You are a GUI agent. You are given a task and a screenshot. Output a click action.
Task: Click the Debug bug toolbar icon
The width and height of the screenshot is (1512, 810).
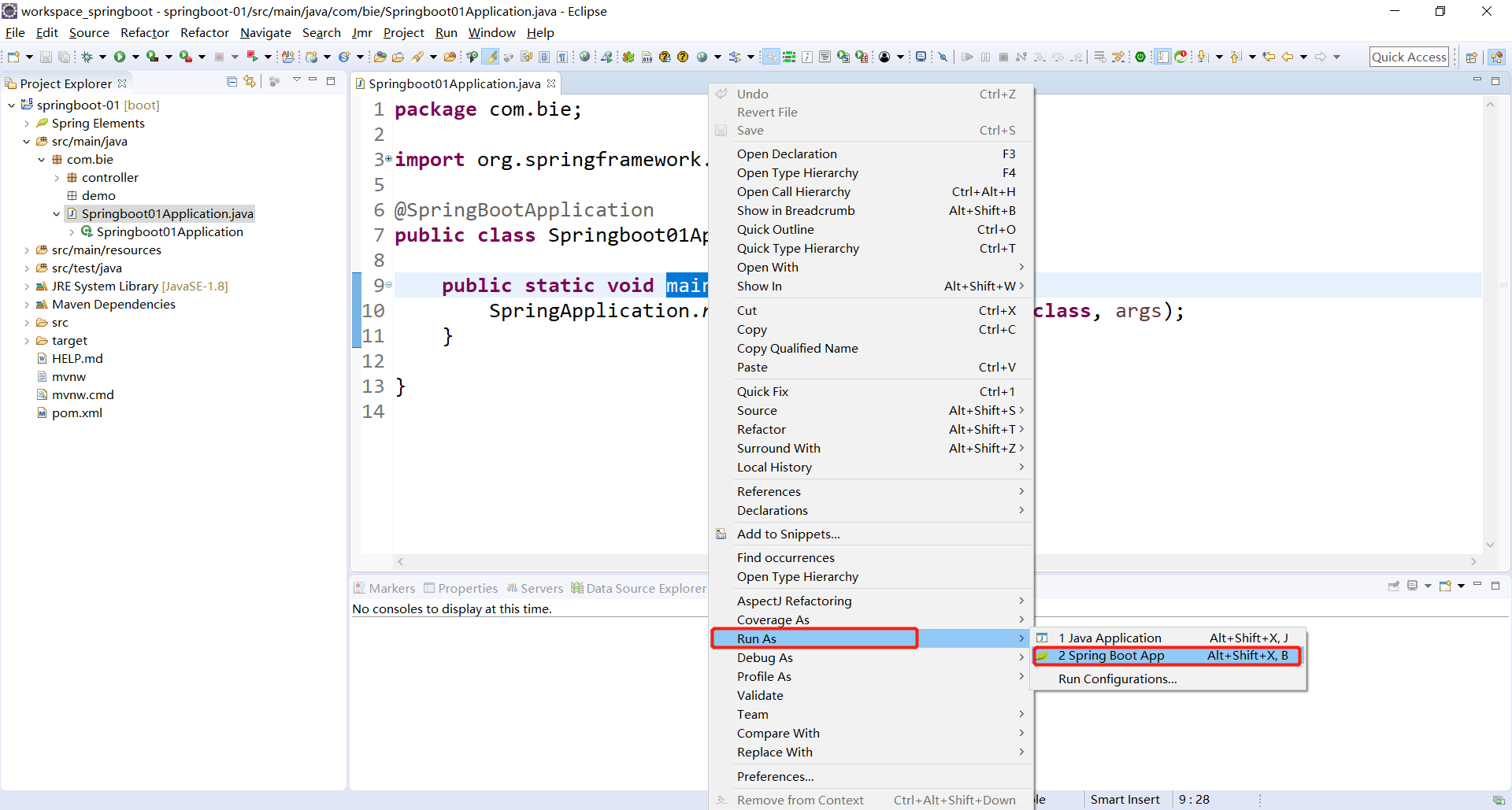click(87, 57)
